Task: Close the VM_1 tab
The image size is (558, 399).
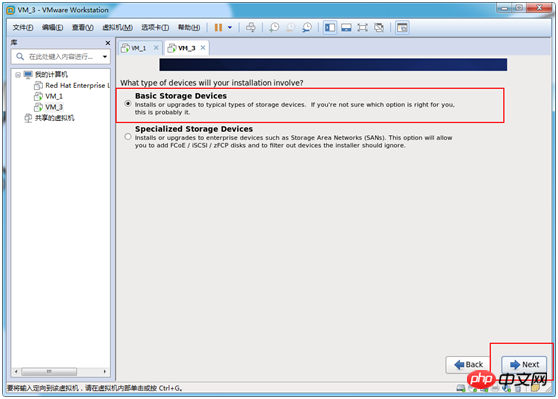Action: click(156, 48)
